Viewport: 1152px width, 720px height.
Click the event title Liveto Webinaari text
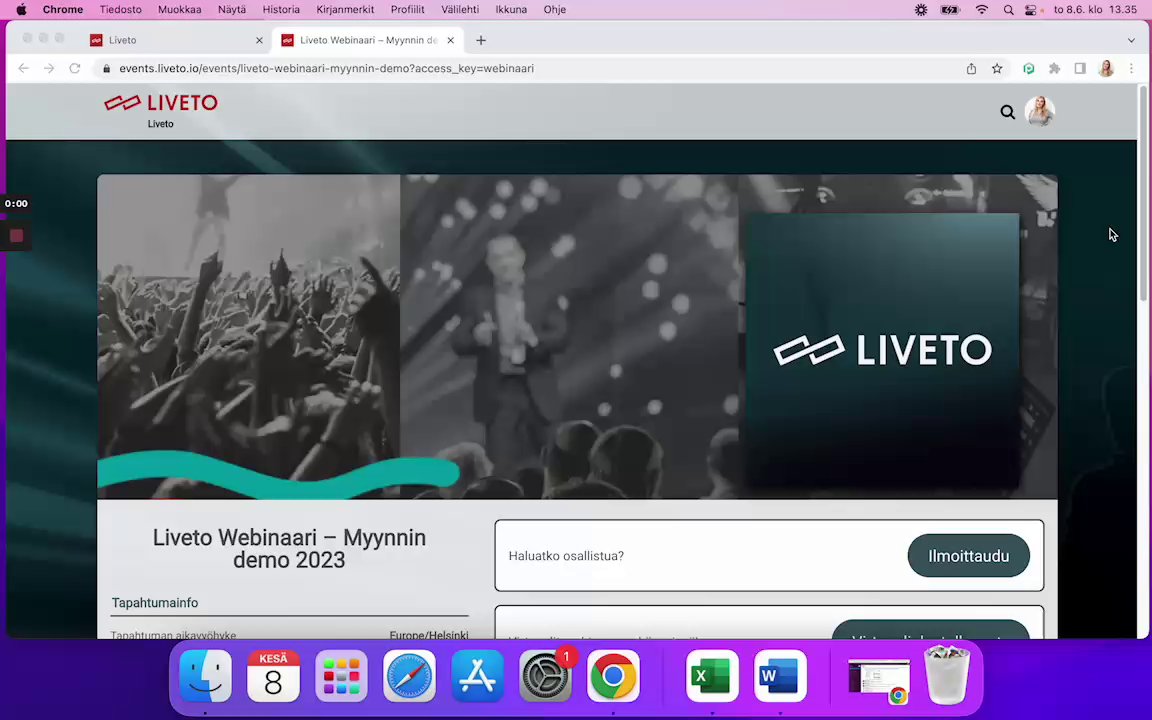click(289, 548)
